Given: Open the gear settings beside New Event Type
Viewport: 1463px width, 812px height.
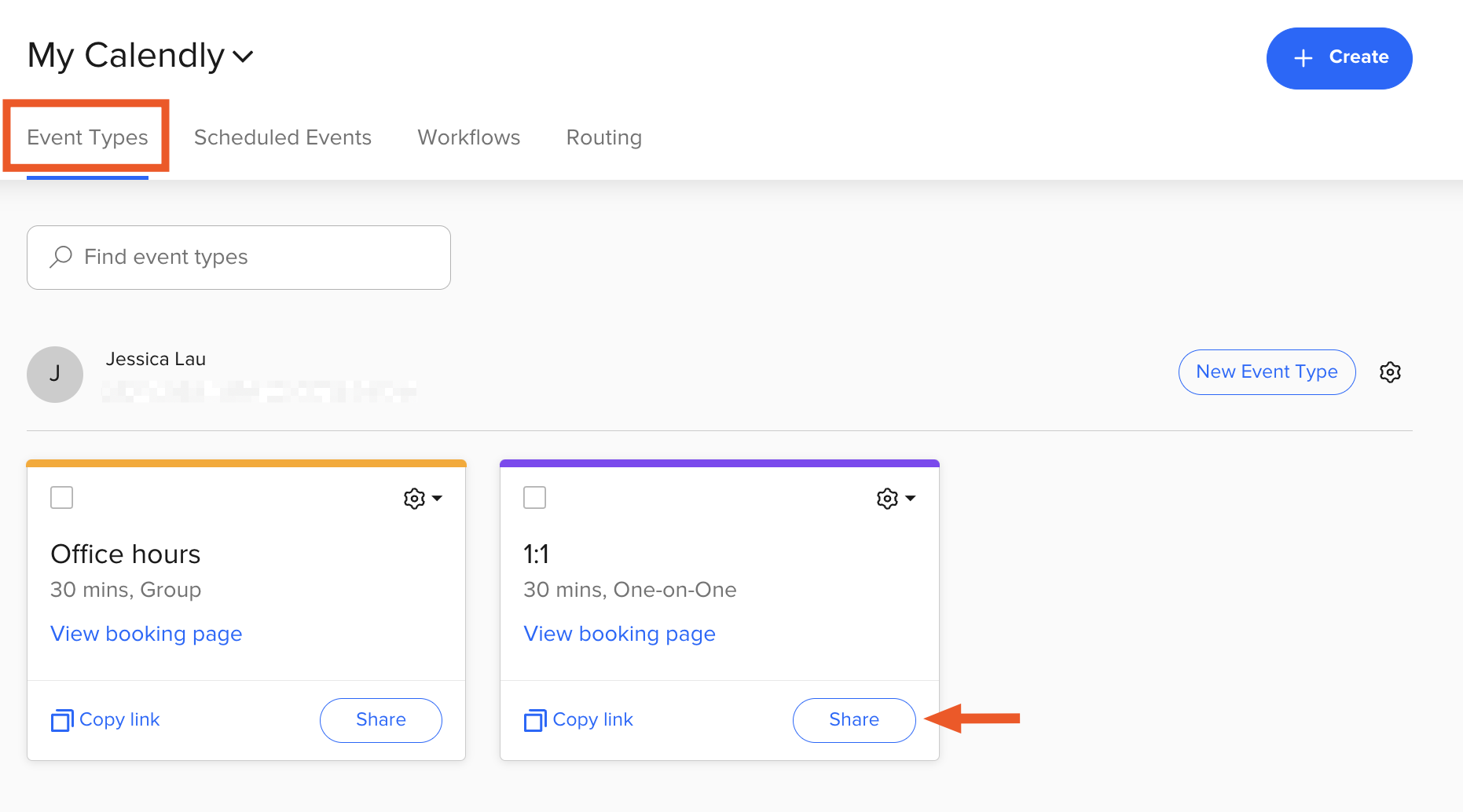Looking at the screenshot, I should point(1390,372).
